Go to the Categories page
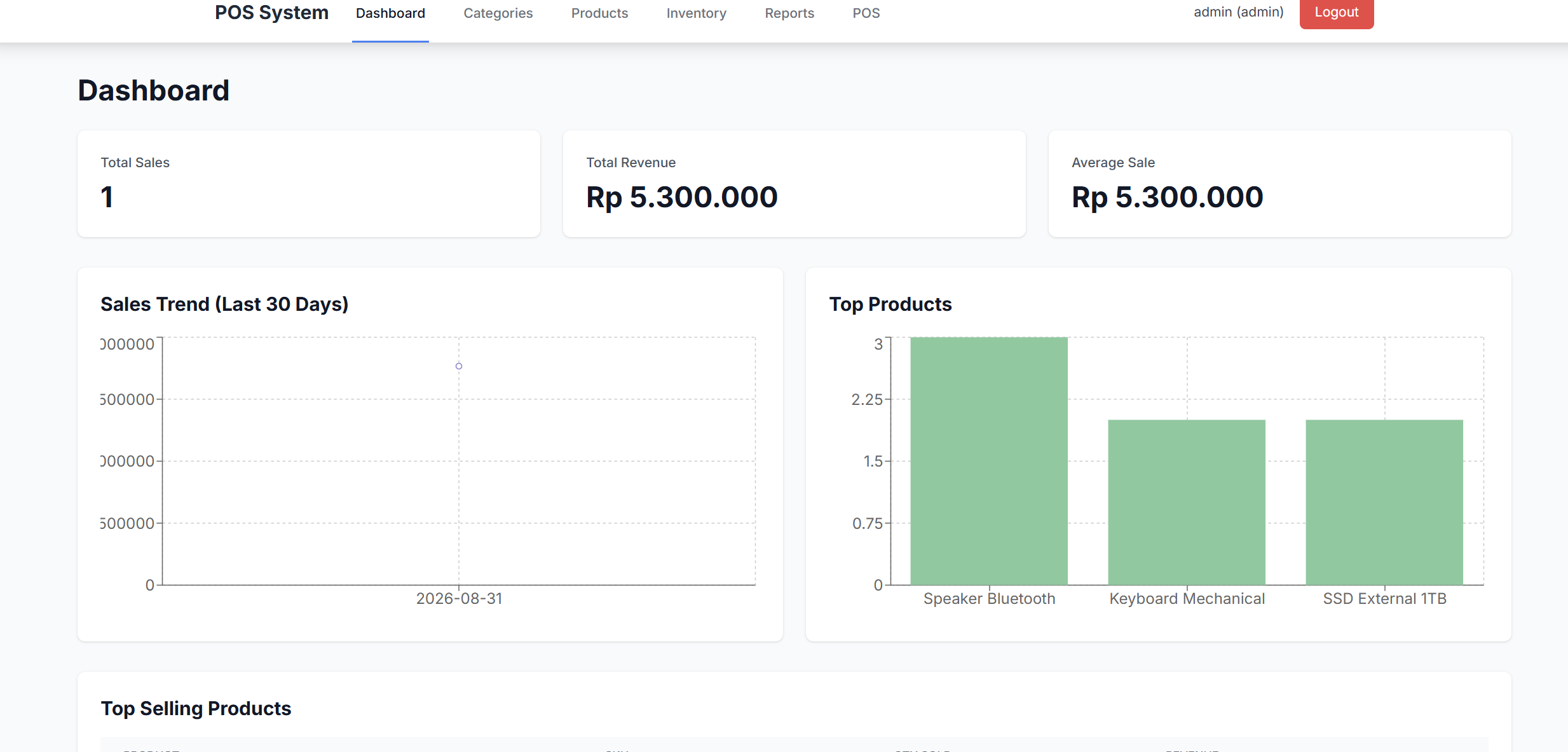 click(x=498, y=13)
